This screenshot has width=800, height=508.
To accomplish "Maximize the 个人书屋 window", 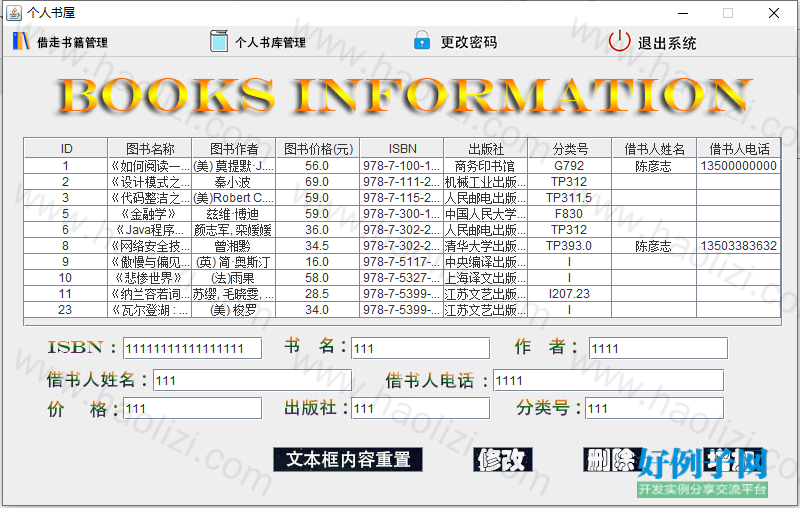I will click(x=728, y=13).
